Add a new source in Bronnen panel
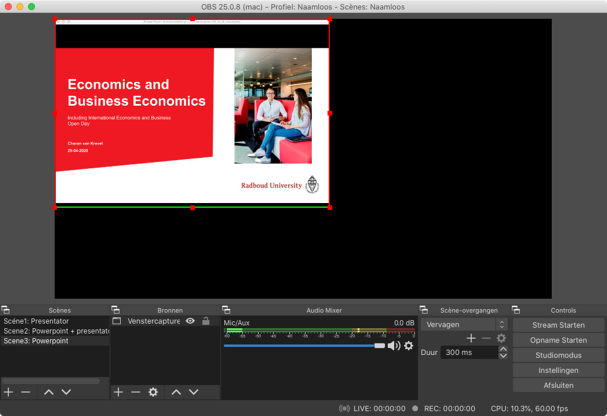607x416 pixels. (x=118, y=392)
